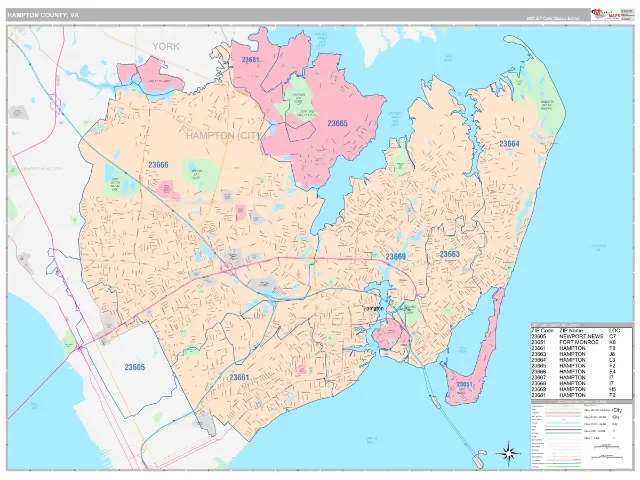Click the 'Hampton' city name label near downtown

(x=373, y=308)
